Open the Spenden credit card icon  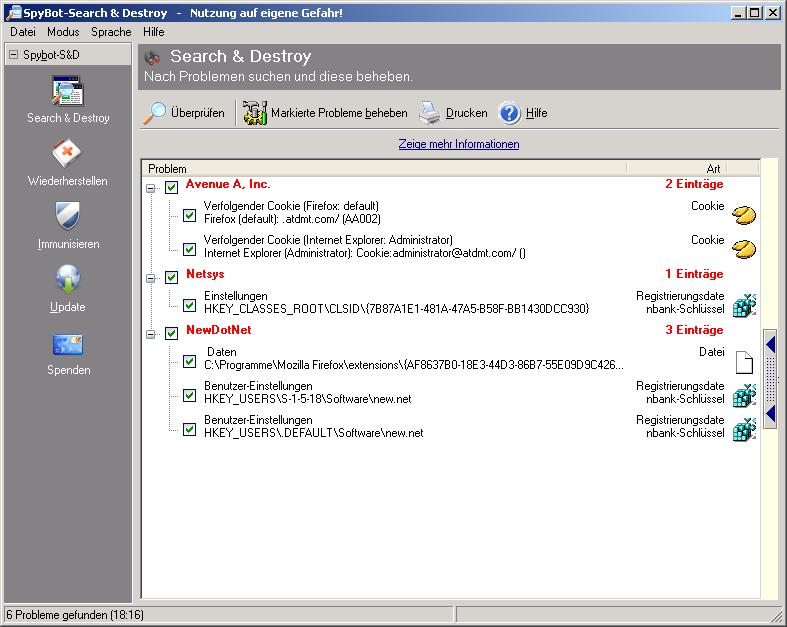click(68, 344)
